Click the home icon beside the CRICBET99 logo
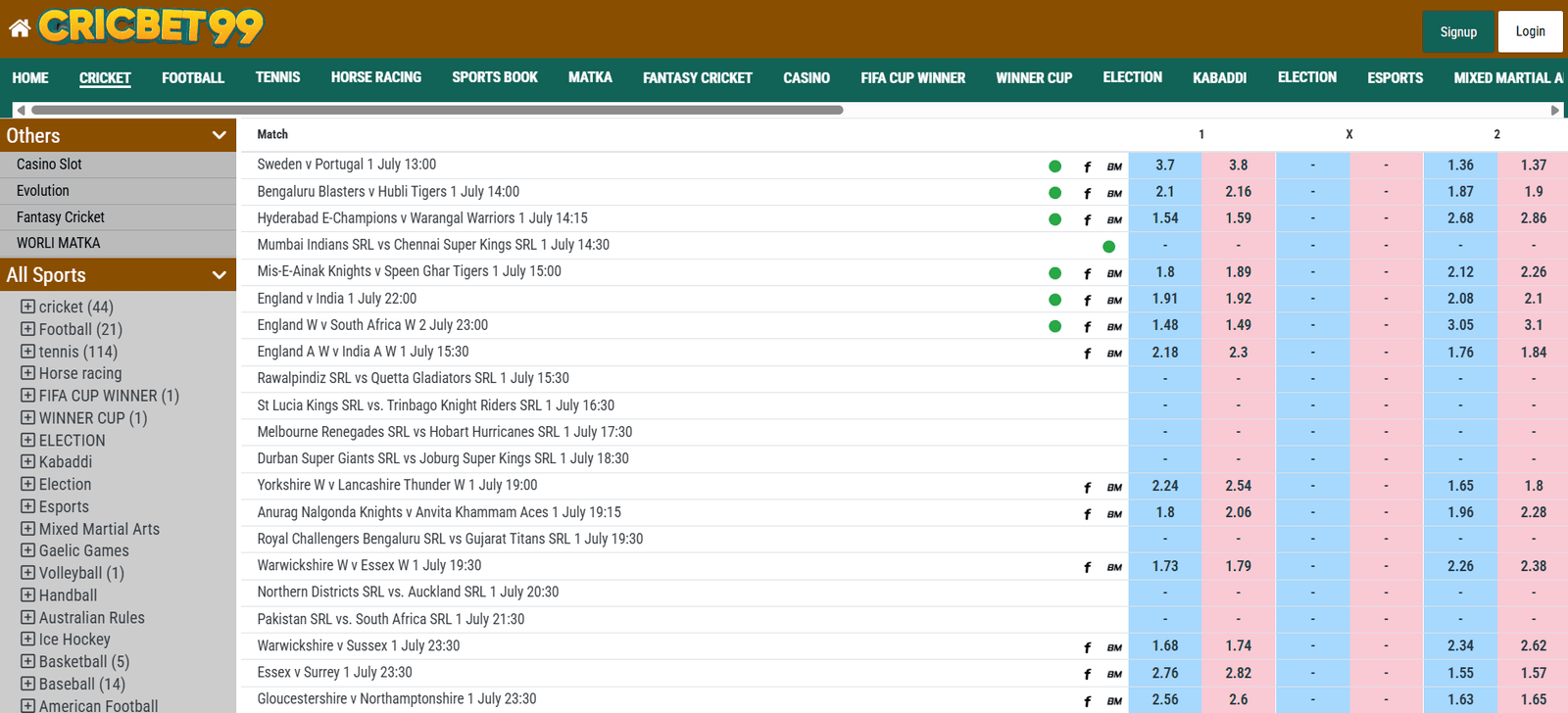Viewport: 1568px width, 713px height. pos(20,27)
